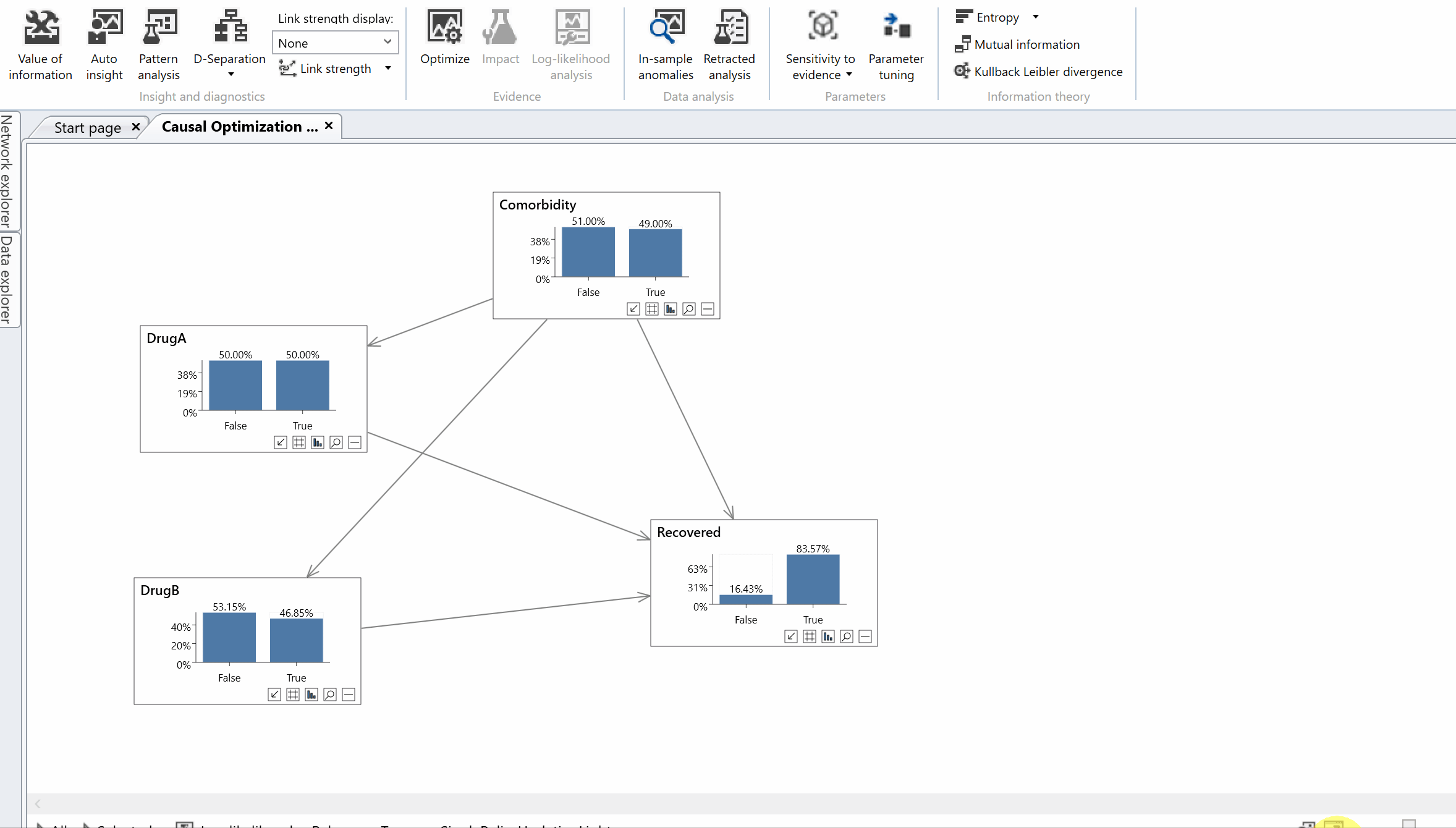Switch to the Start page tab
This screenshot has width=1456, height=828.
pos(87,127)
